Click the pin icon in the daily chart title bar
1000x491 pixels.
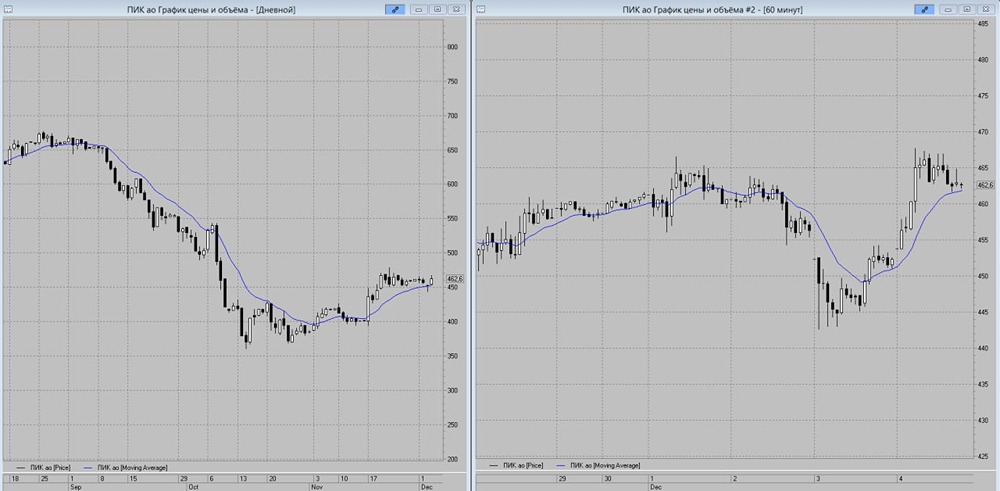(x=395, y=10)
